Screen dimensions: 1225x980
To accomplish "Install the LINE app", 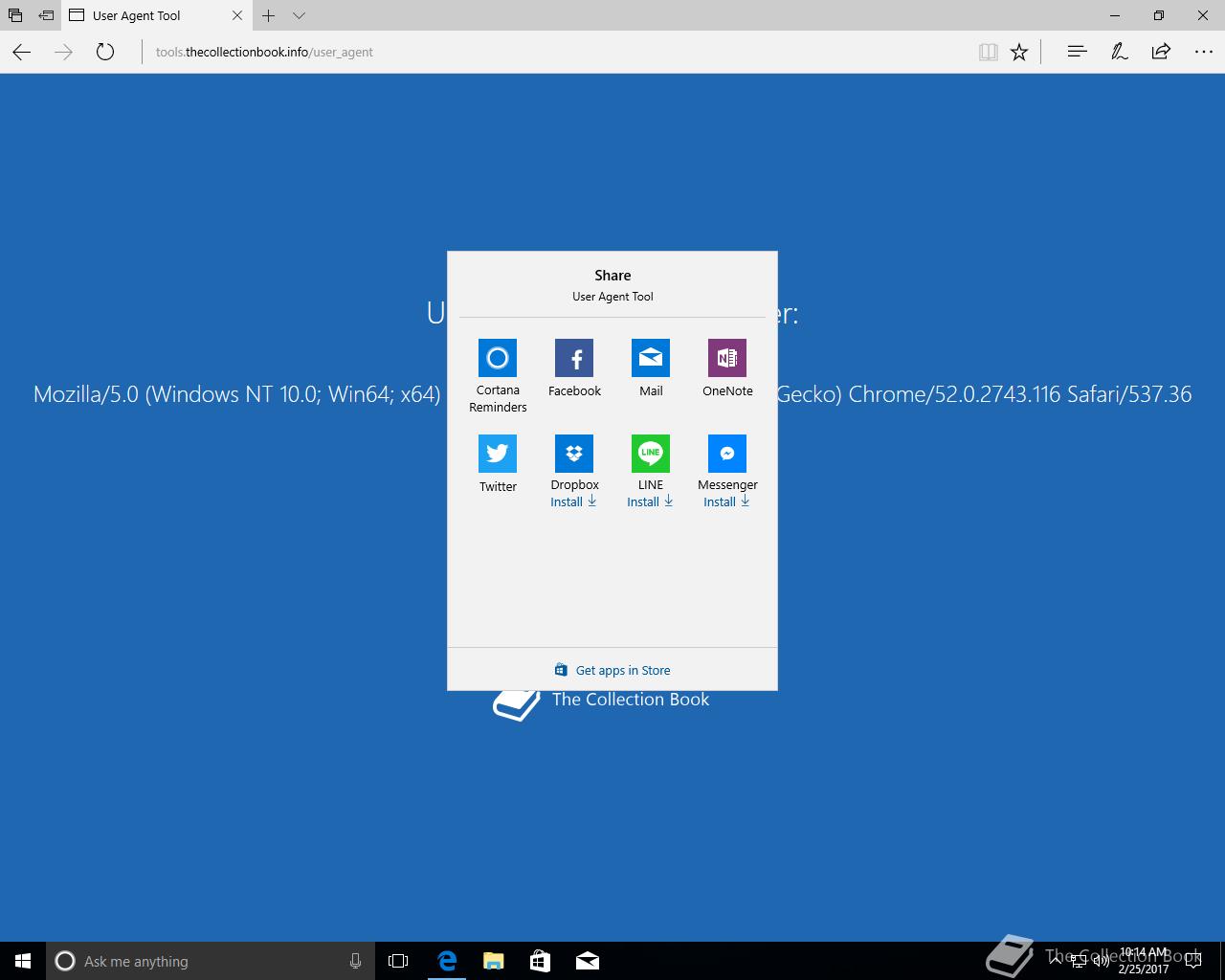I will [x=651, y=501].
